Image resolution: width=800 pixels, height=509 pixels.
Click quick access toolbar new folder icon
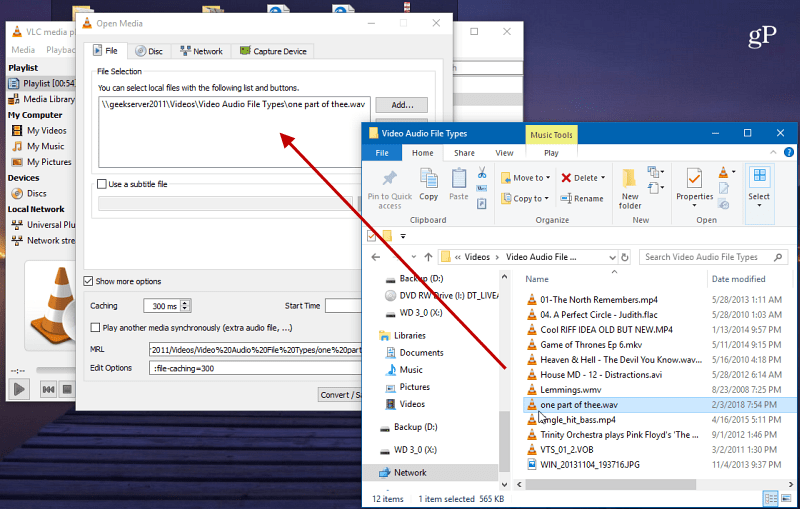click(387, 236)
